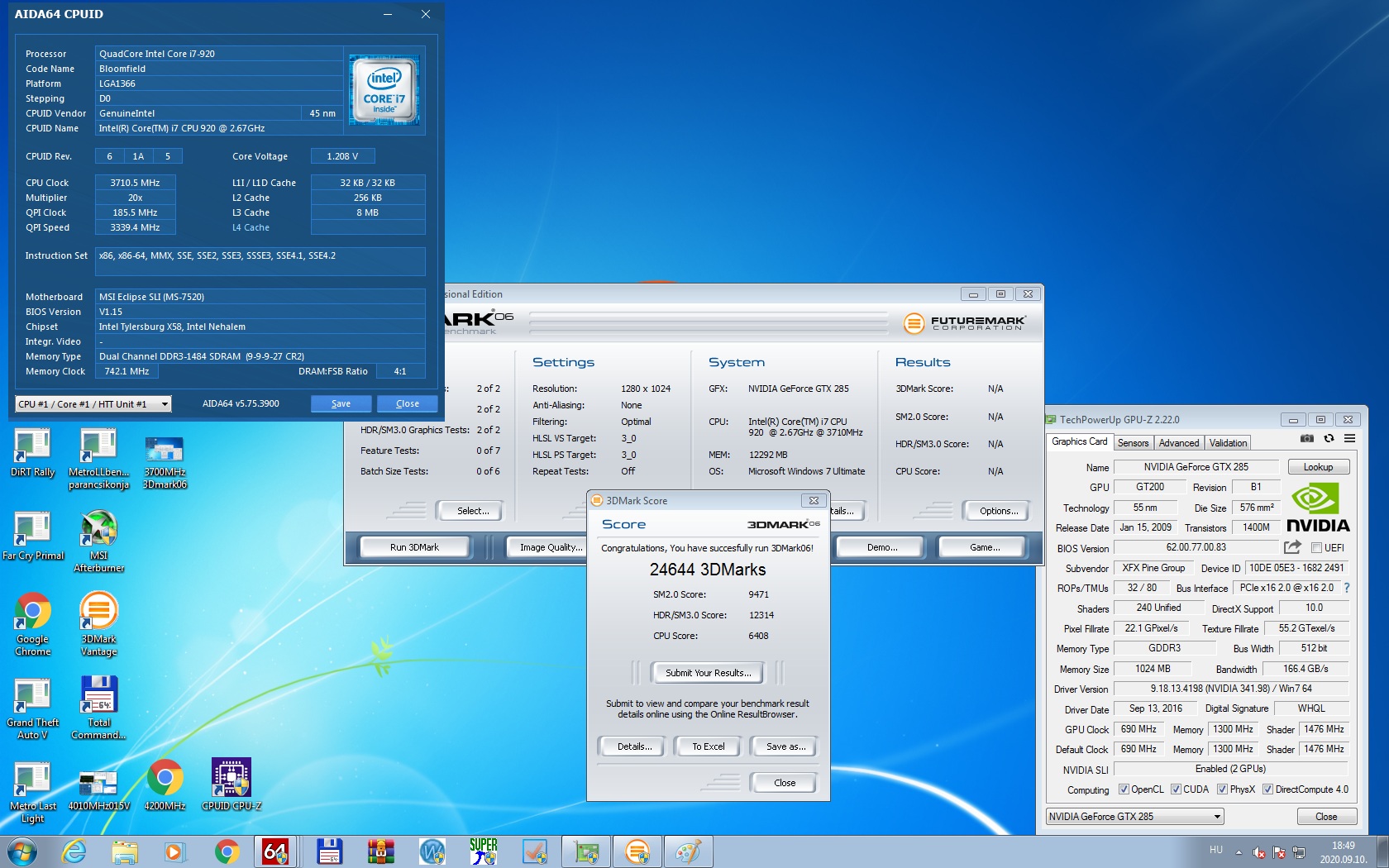This screenshot has width=1389, height=868.
Task: Click BIOS version share/export icon
Action: pos(1292,547)
